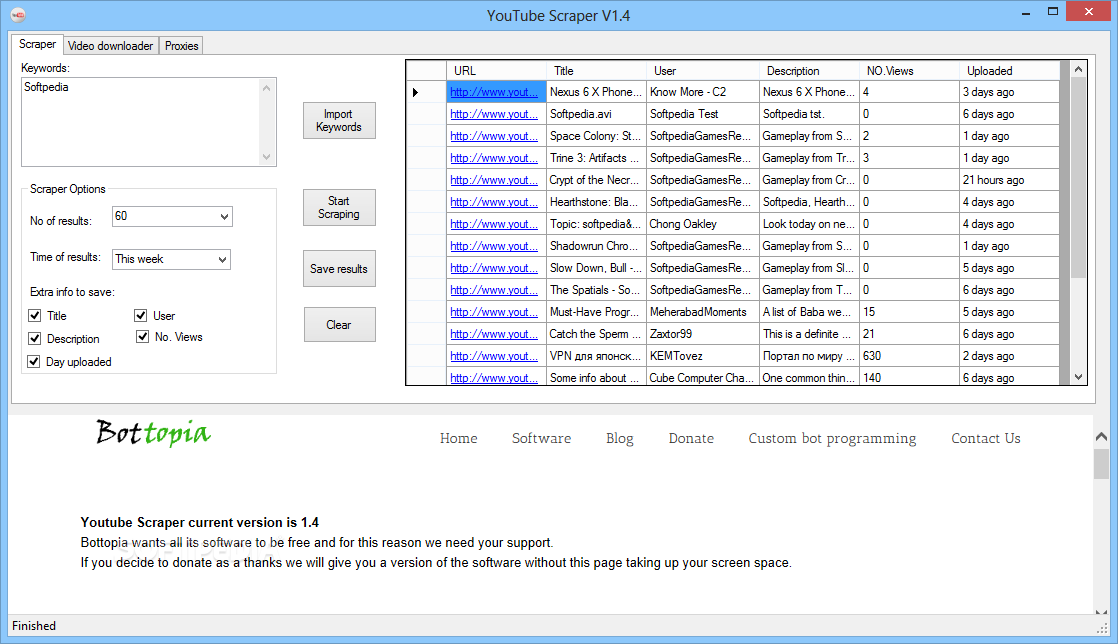1118x644 pixels.
Task: Select the '630' views cell
Action: click(909, 357)
